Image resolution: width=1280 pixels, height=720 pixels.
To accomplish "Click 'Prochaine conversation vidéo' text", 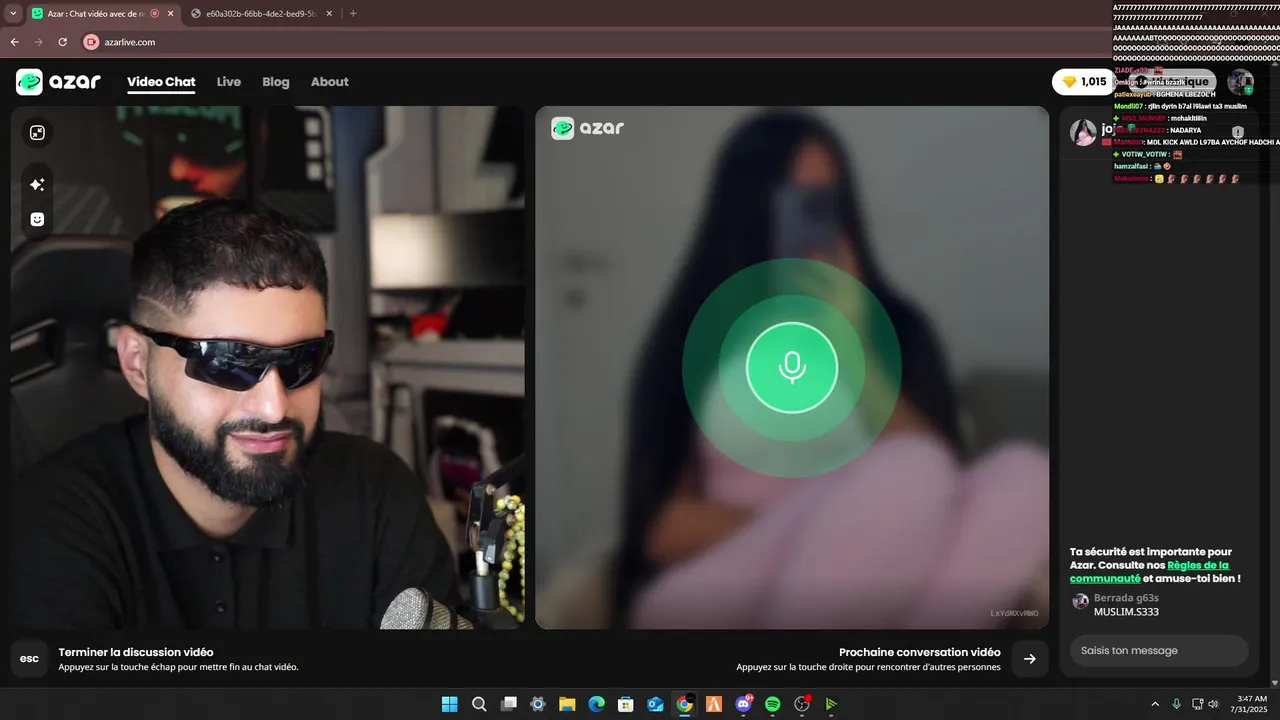I will (x=920, y=652).
